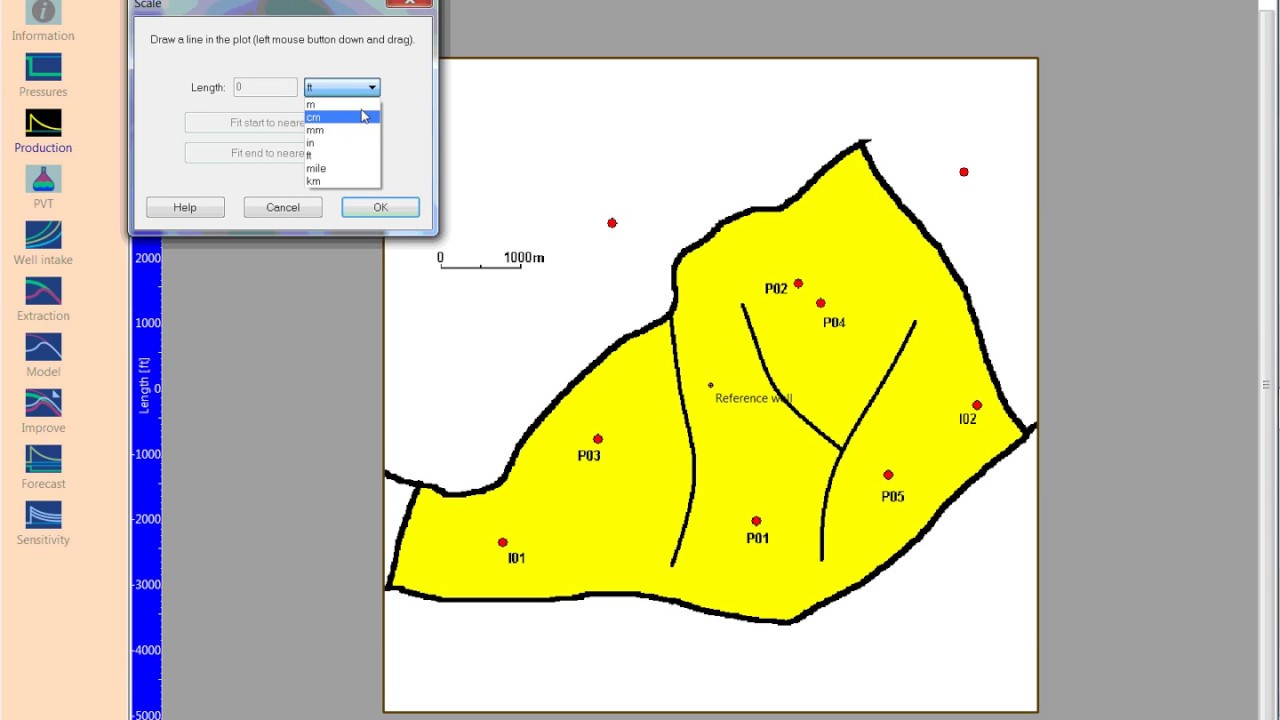This screenshot has height=720, width=1280.
Task: Choose 'mile' in the unit list
Action: tap(342, 169)
